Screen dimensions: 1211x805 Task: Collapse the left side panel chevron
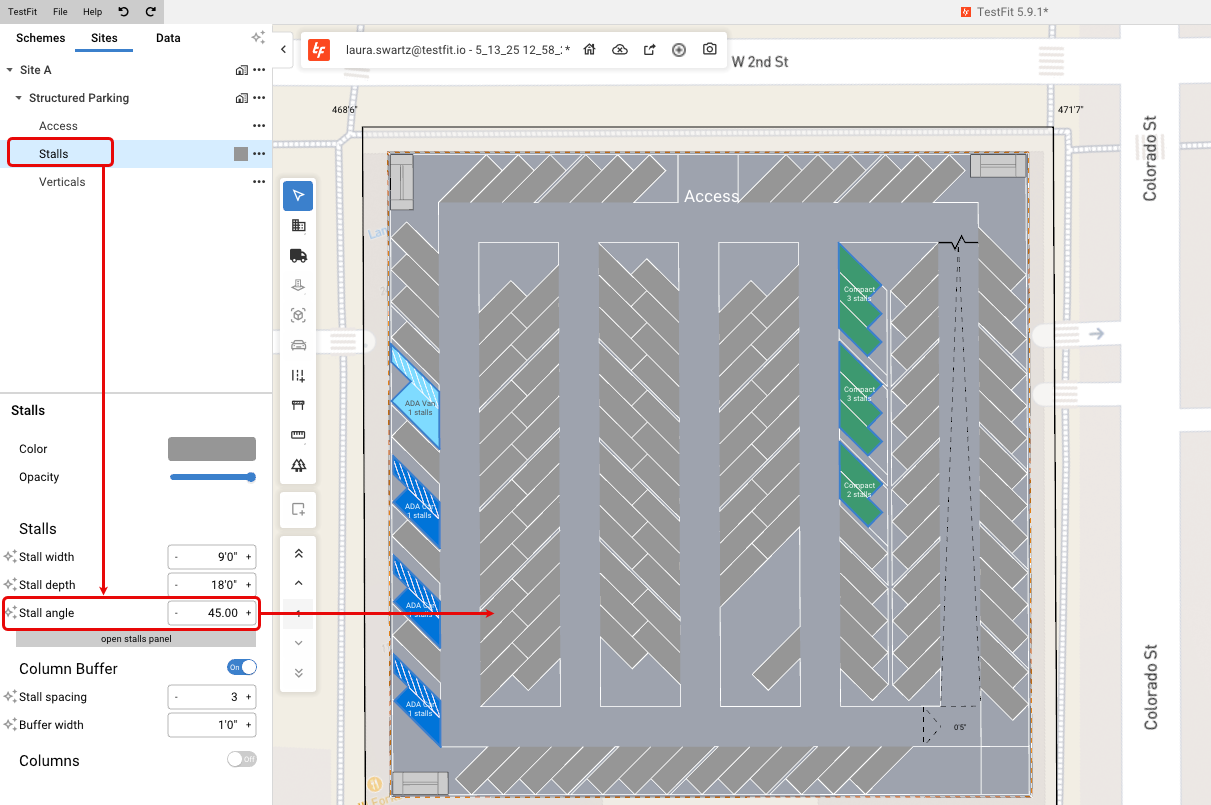tap(284, 49)
